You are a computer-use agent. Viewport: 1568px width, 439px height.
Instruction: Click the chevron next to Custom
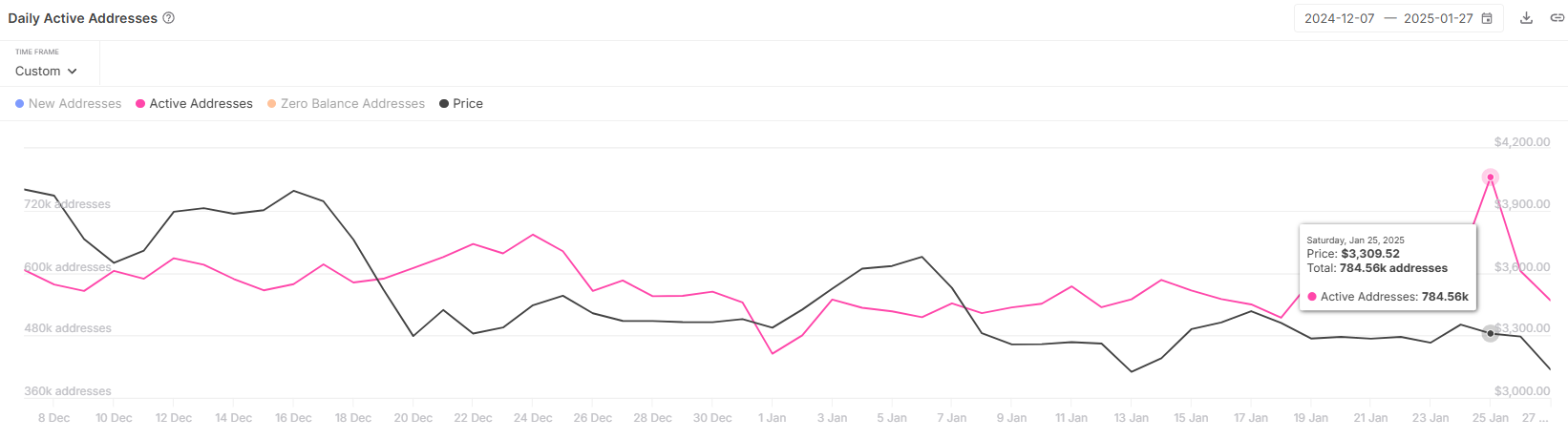tap(72, 72)
